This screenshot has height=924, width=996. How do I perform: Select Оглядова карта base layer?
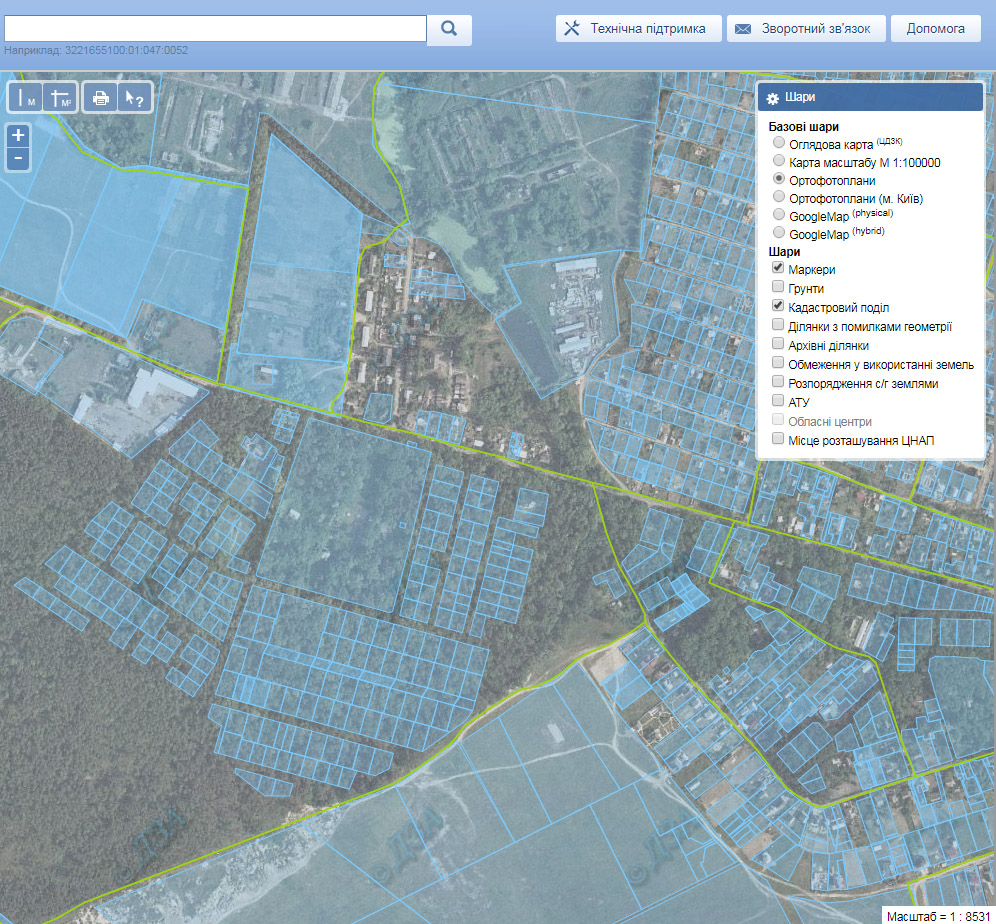tap(779, 142)
